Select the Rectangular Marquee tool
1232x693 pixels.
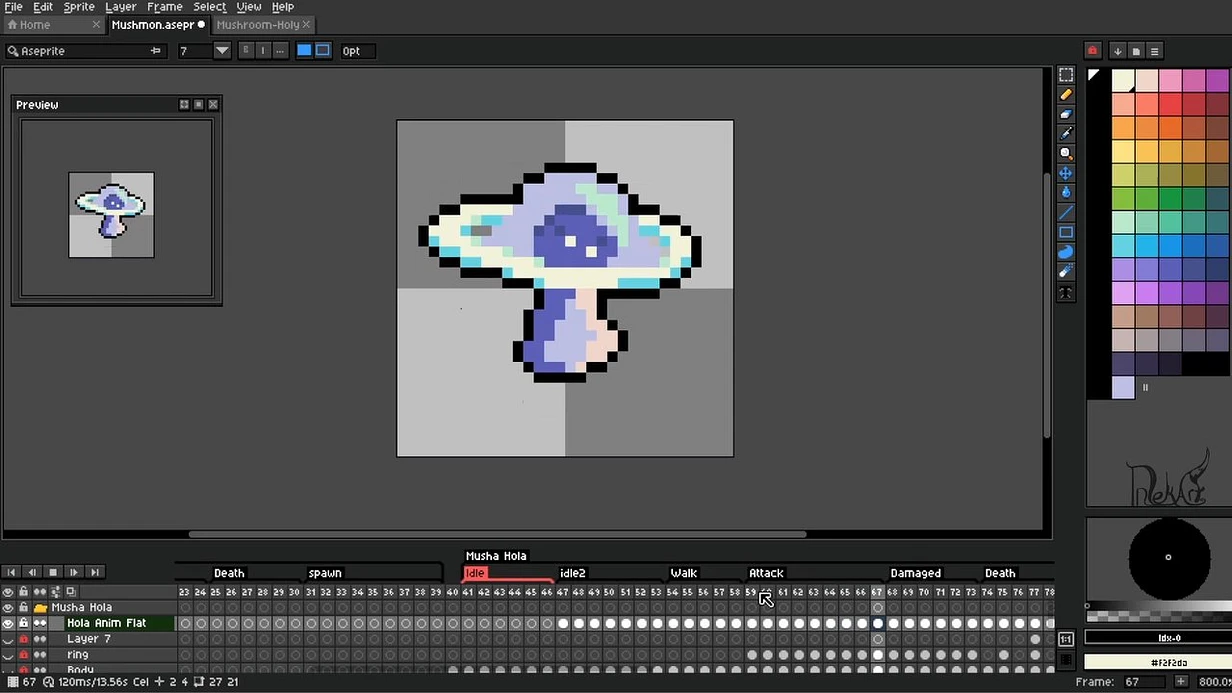click(x=1066, y=75)
